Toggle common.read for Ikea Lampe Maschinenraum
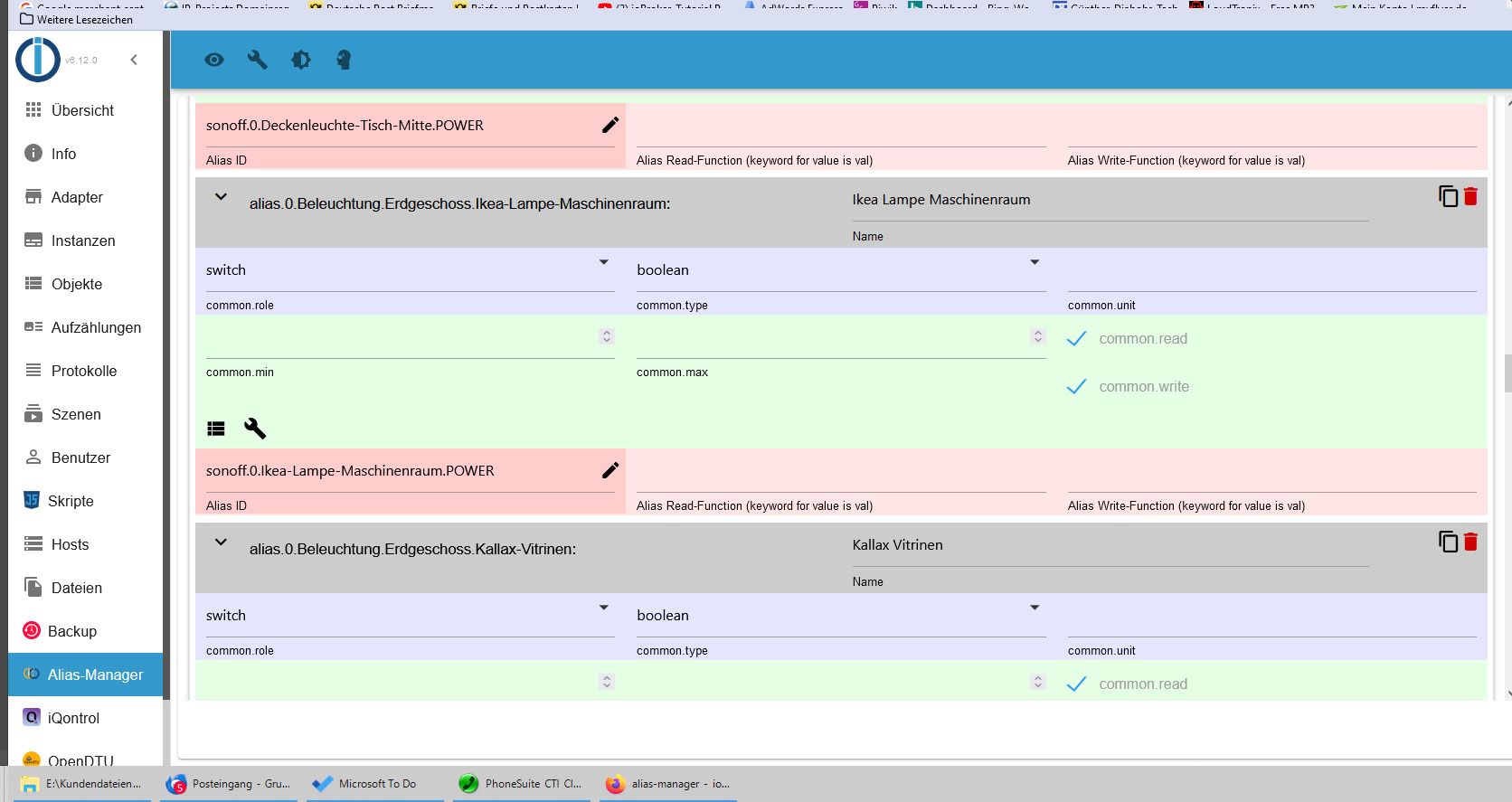The image size is (1512, 802). (x=1076, y=339)
